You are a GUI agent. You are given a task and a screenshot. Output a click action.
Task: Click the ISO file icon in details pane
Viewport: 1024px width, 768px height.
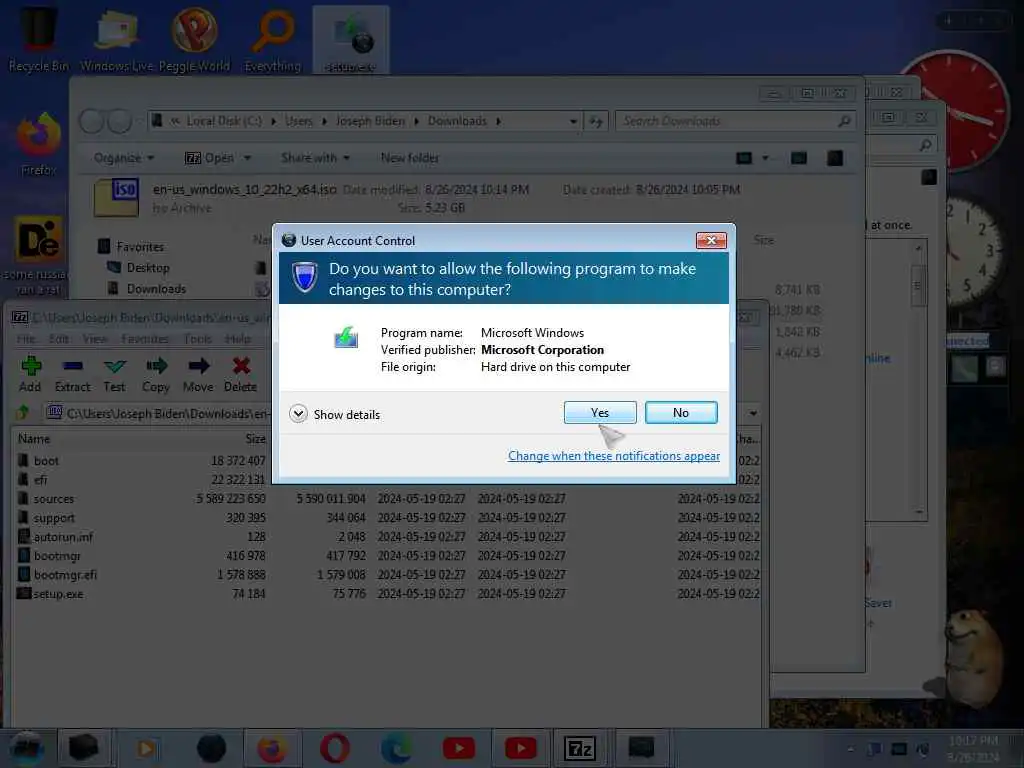(116, 197)
